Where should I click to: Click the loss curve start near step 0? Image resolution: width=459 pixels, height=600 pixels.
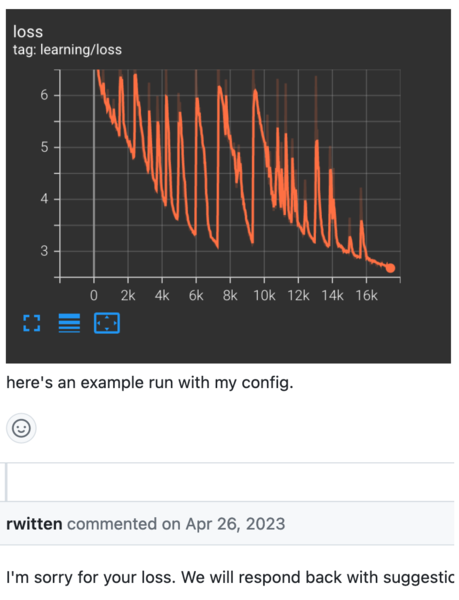[98, 73]
